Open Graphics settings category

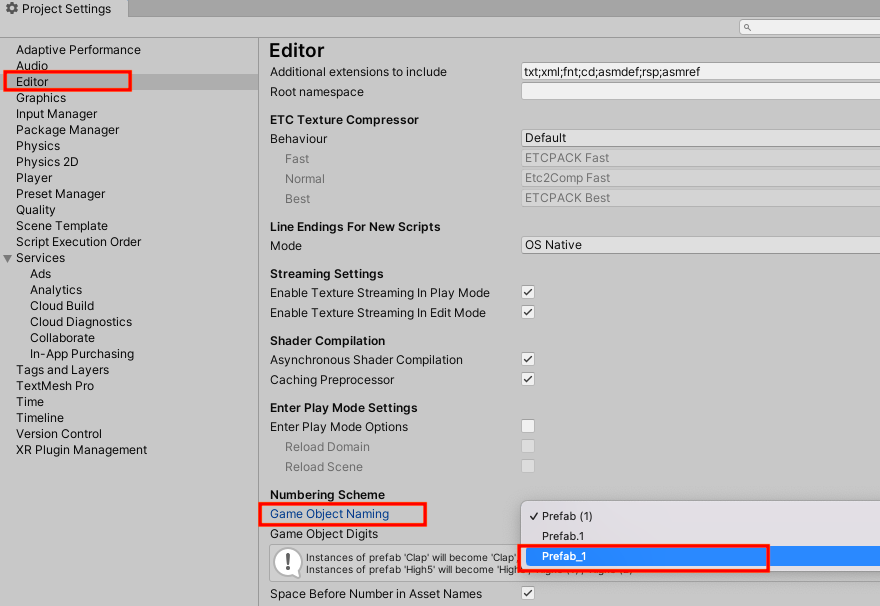click(41, 98)
